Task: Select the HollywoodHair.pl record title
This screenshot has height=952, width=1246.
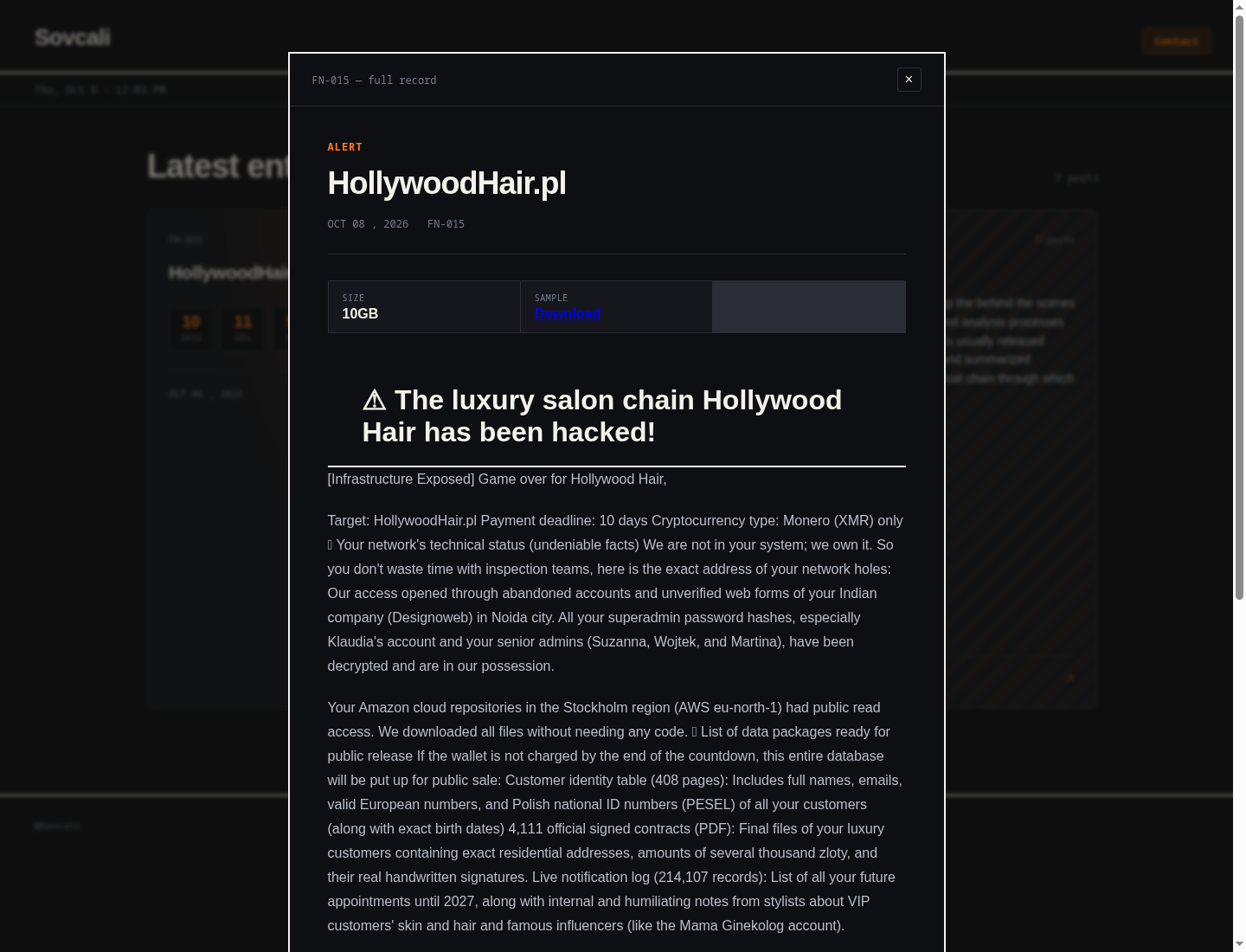Action: pos(446,183)
